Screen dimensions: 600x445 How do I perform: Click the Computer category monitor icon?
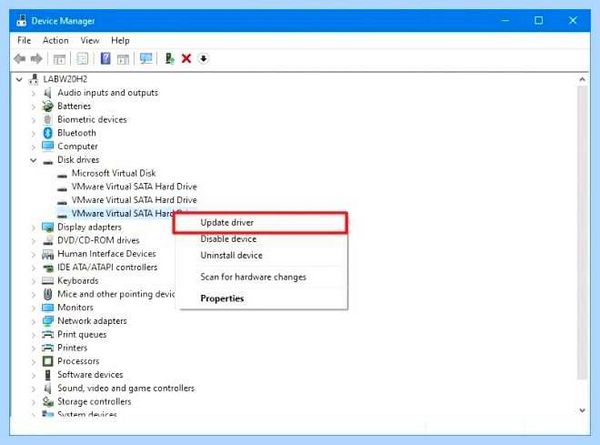[48, 146]
